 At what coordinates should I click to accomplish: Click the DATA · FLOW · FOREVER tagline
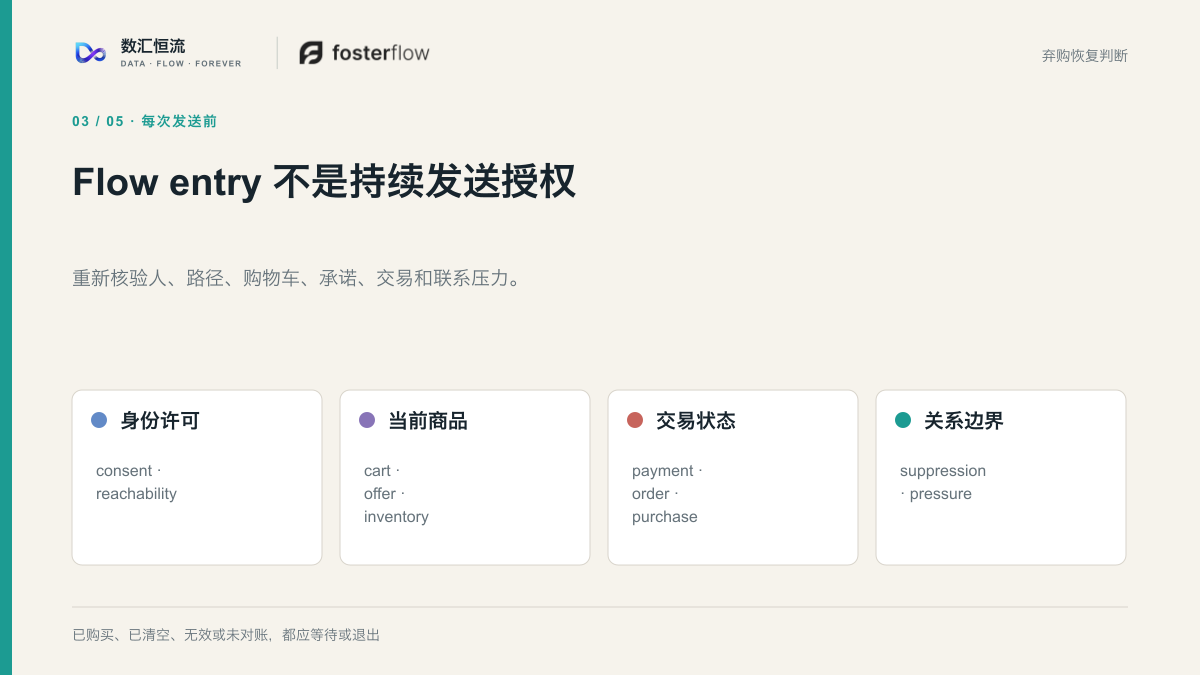click(181, 64)
